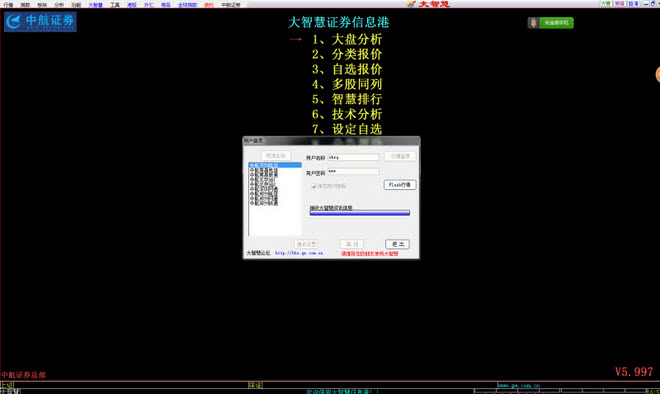Click the red warning text at the dialog bottom
The image size is (660, 394).
[369, 253]
